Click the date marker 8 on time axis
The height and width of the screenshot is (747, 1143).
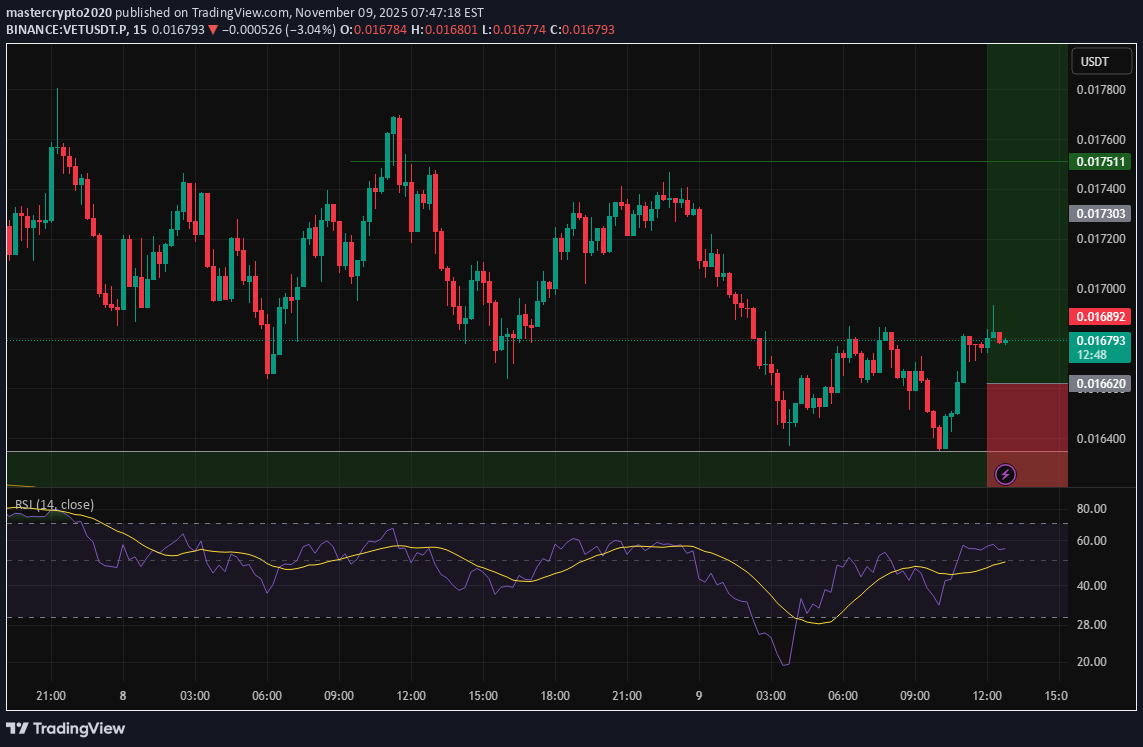pos(122,696)
